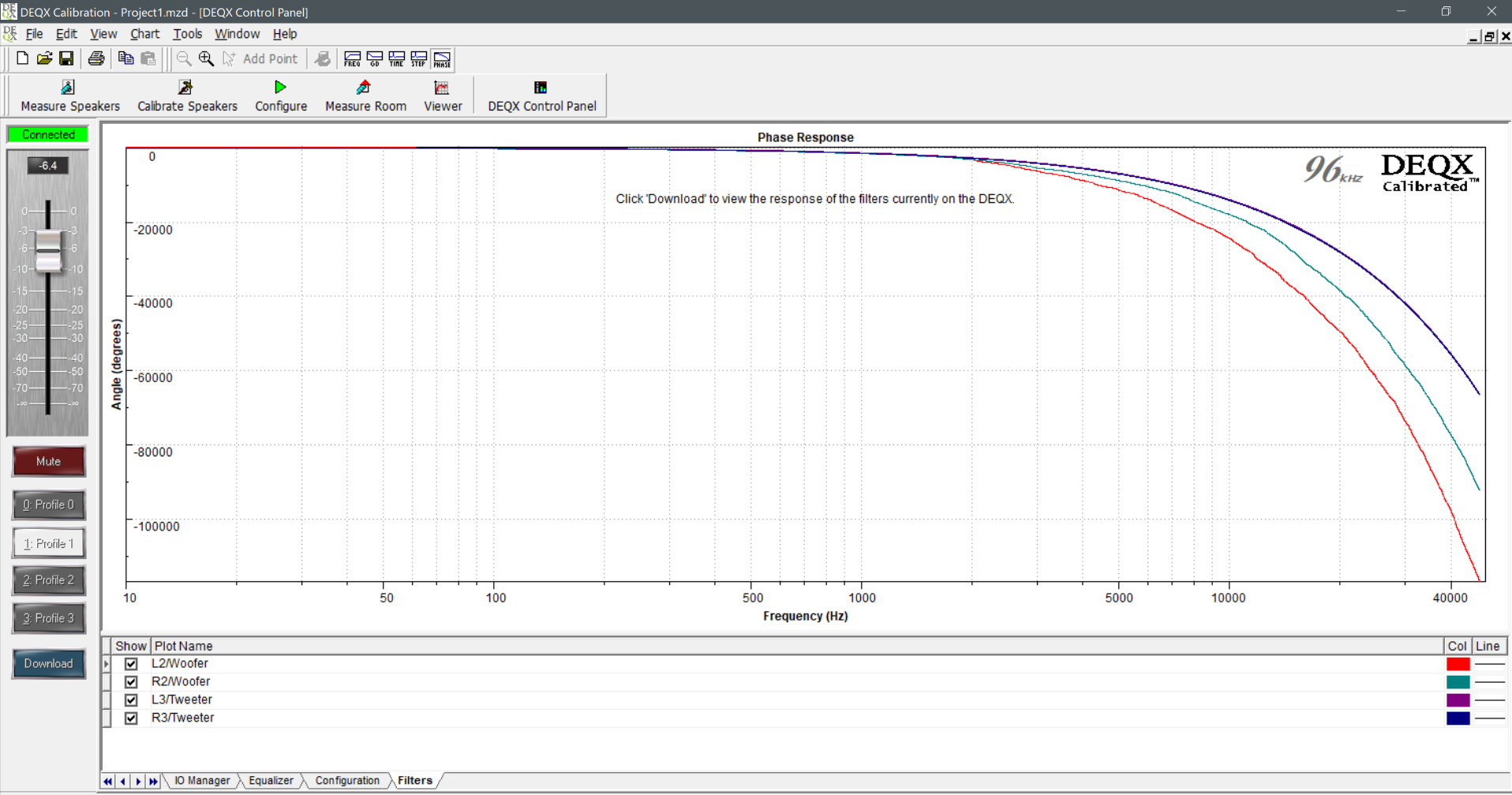Start Measure Room tool
This screenshot has width=1512, height=795.
click(365, 96)
